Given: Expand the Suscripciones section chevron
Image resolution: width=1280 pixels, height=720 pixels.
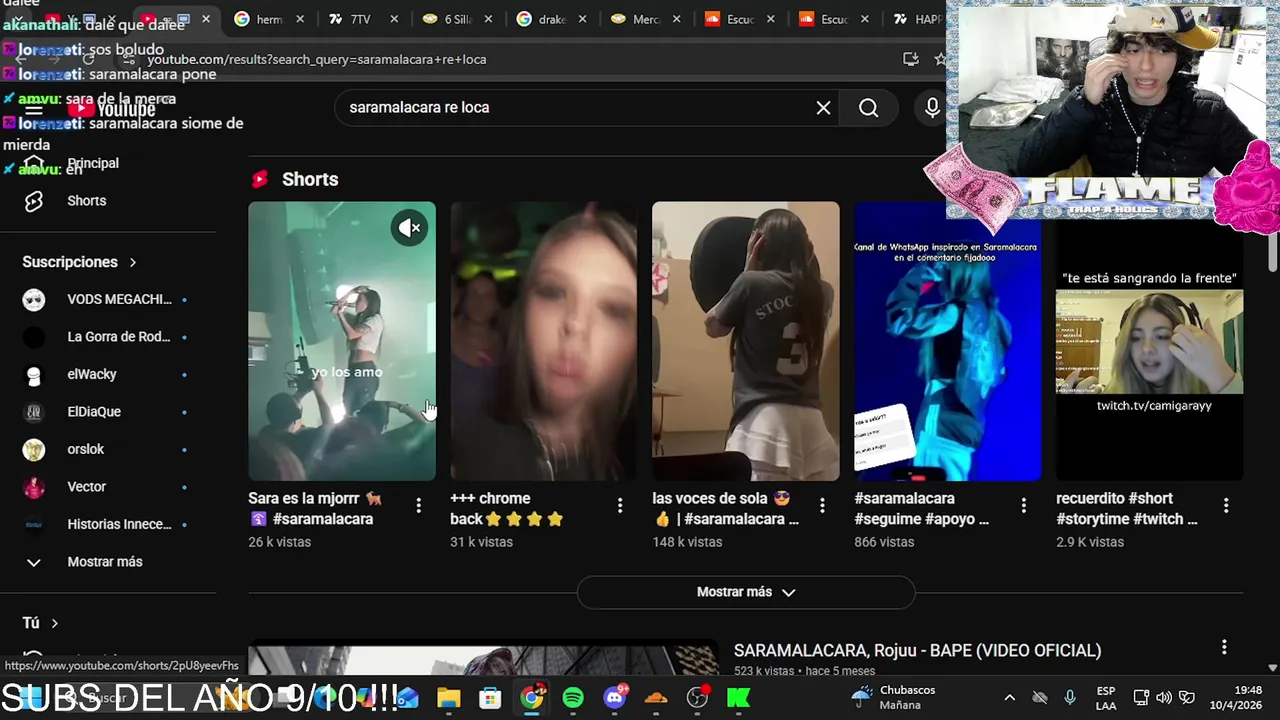Looking at the screenshot, I should point(132,262).
